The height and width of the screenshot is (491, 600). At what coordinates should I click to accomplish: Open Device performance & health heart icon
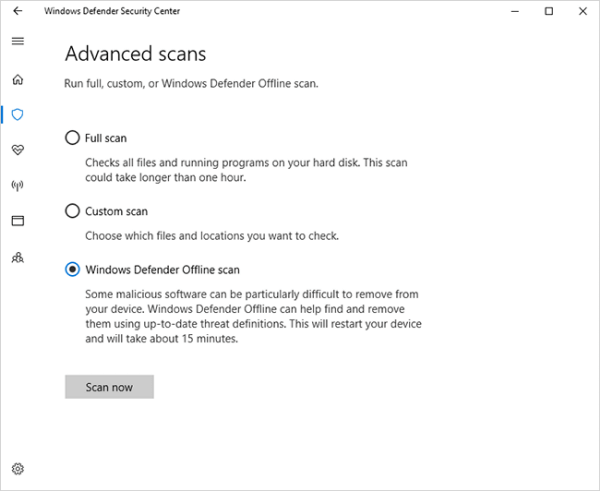[18, 150]
